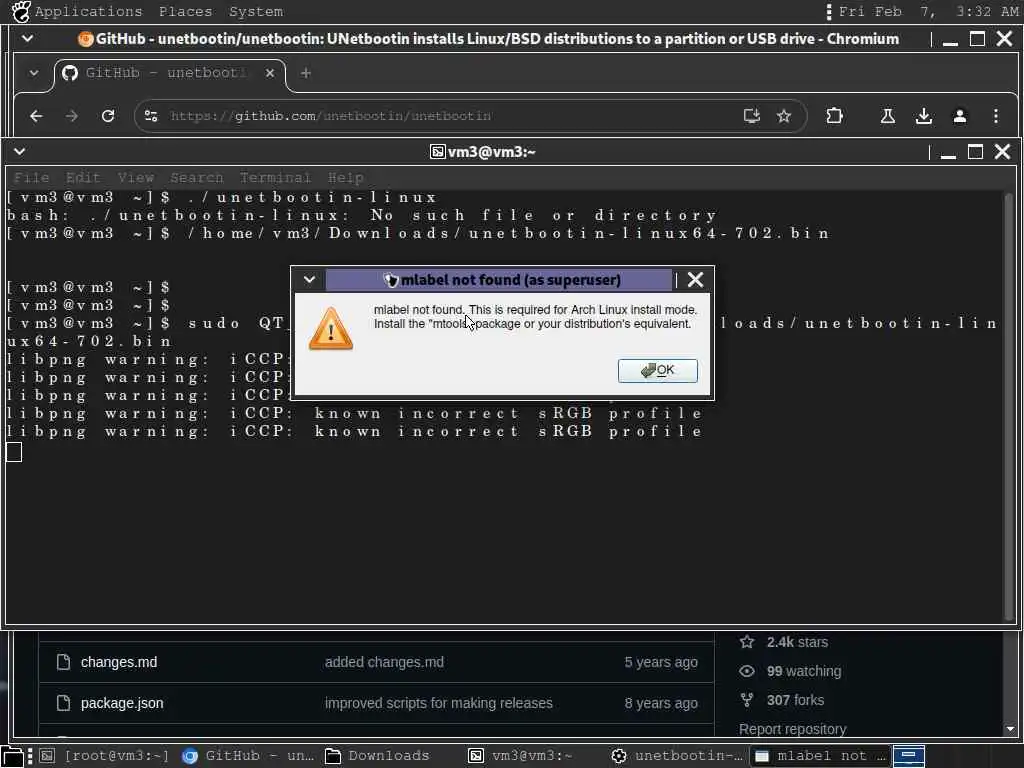
Task: Open Chromium tab search dropdown
Action: (x=33, y=72)
